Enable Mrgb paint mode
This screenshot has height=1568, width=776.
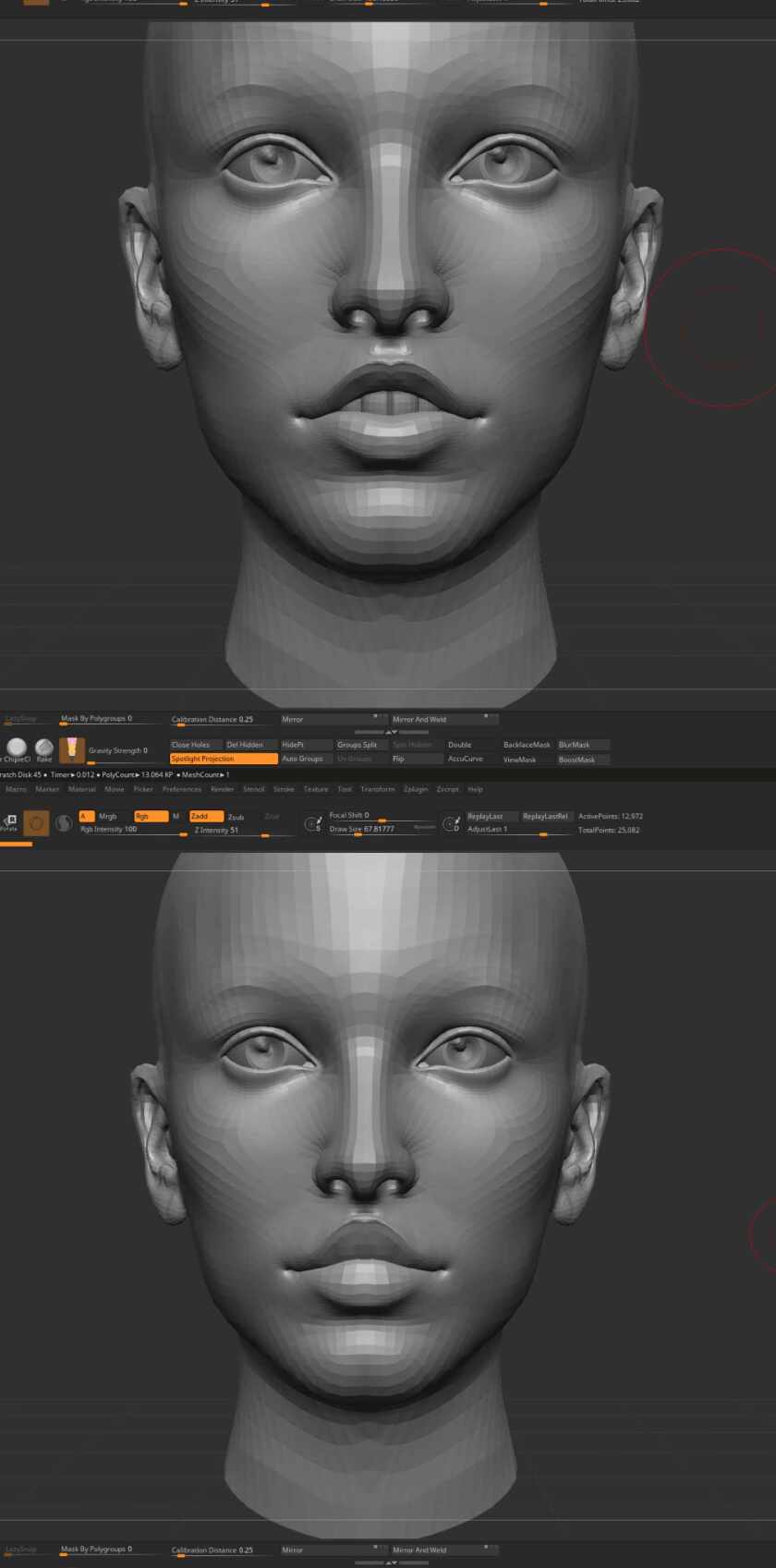(108, 816)
